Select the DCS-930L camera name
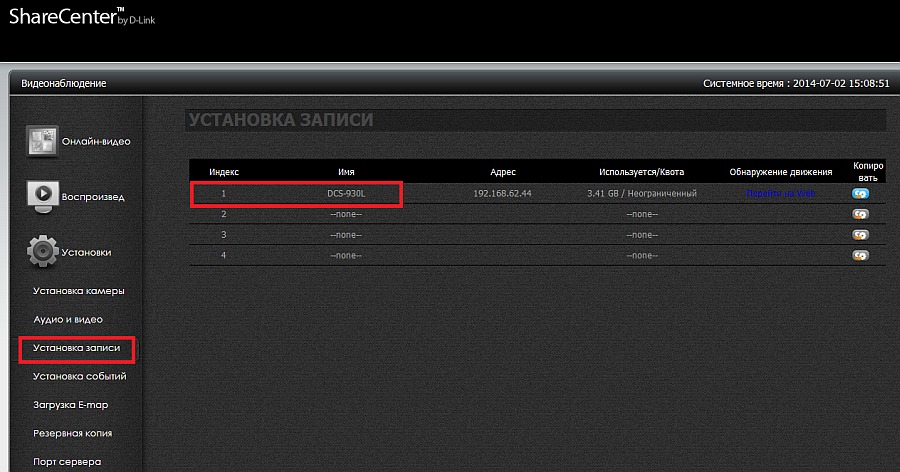The width and height of the screenshot is (900, 472). pyautogui.click(x=346, y=193)
